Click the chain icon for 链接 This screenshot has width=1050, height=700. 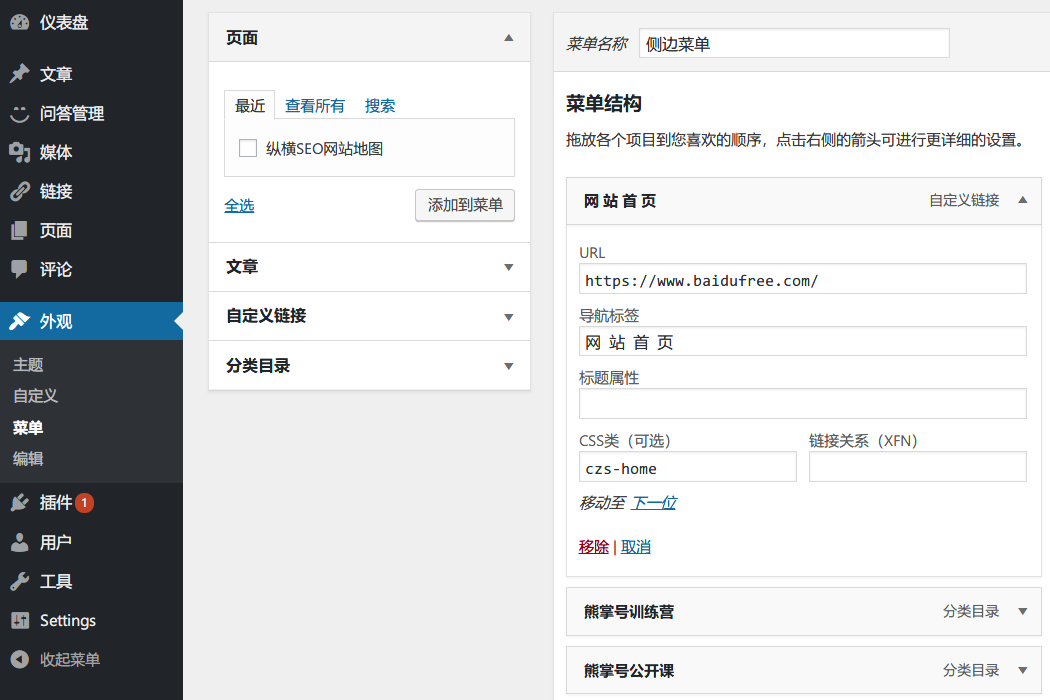pyautogui.click(x=19, y=191)
